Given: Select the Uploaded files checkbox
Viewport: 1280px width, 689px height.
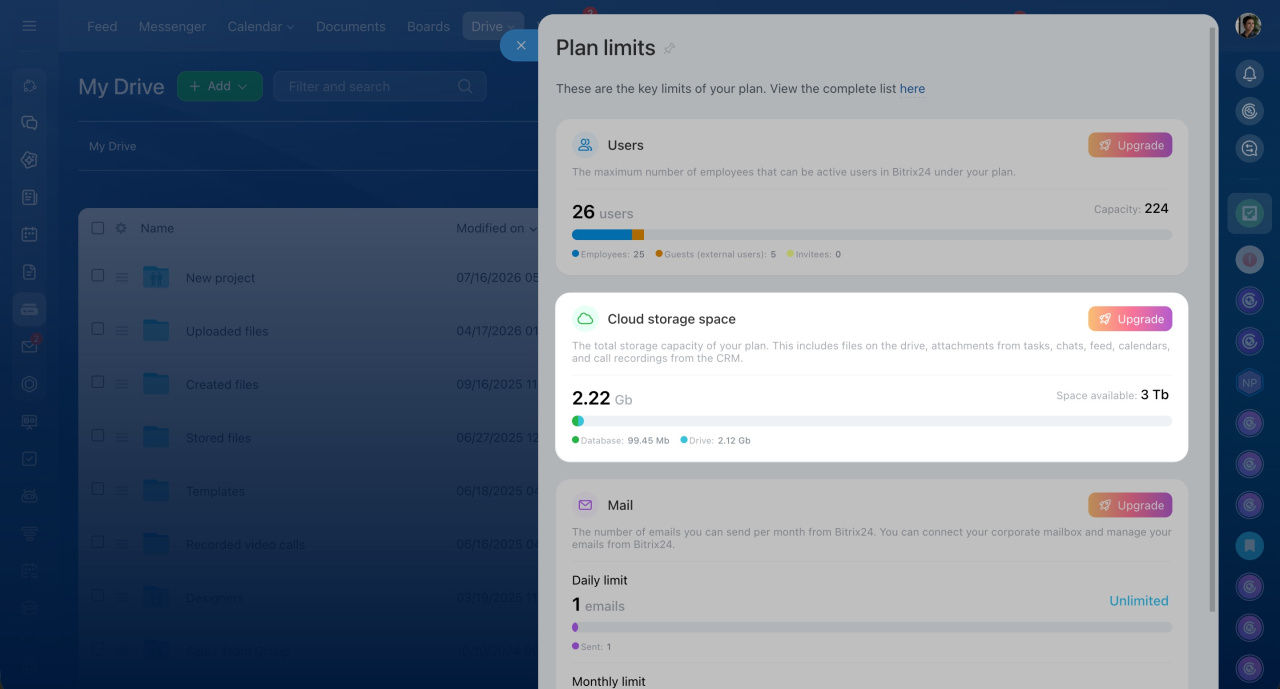Looking at the screenshot, I should pyautogui.click(x=98, y=328).
